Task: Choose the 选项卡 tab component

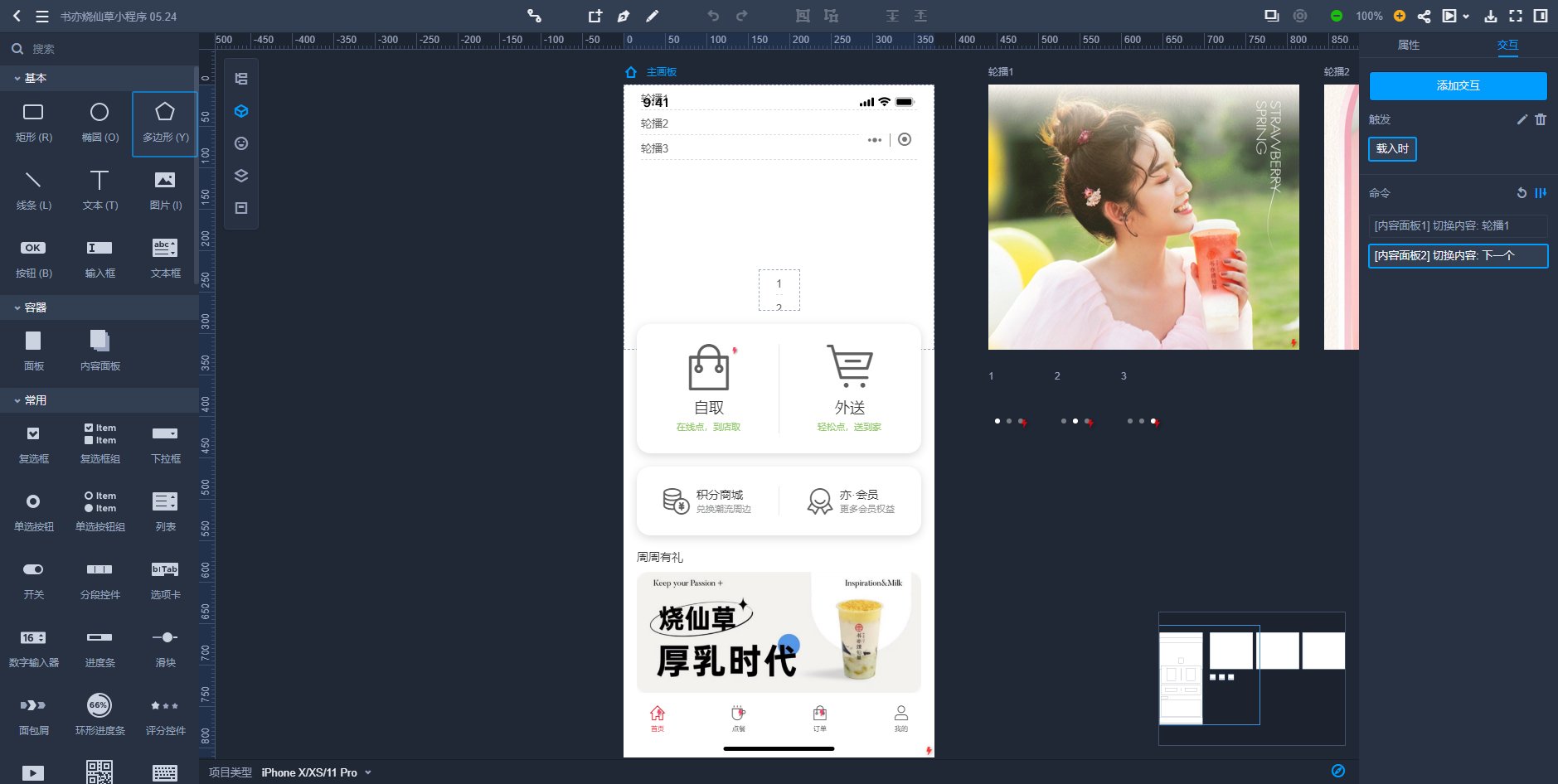Action: click(165, 580)
